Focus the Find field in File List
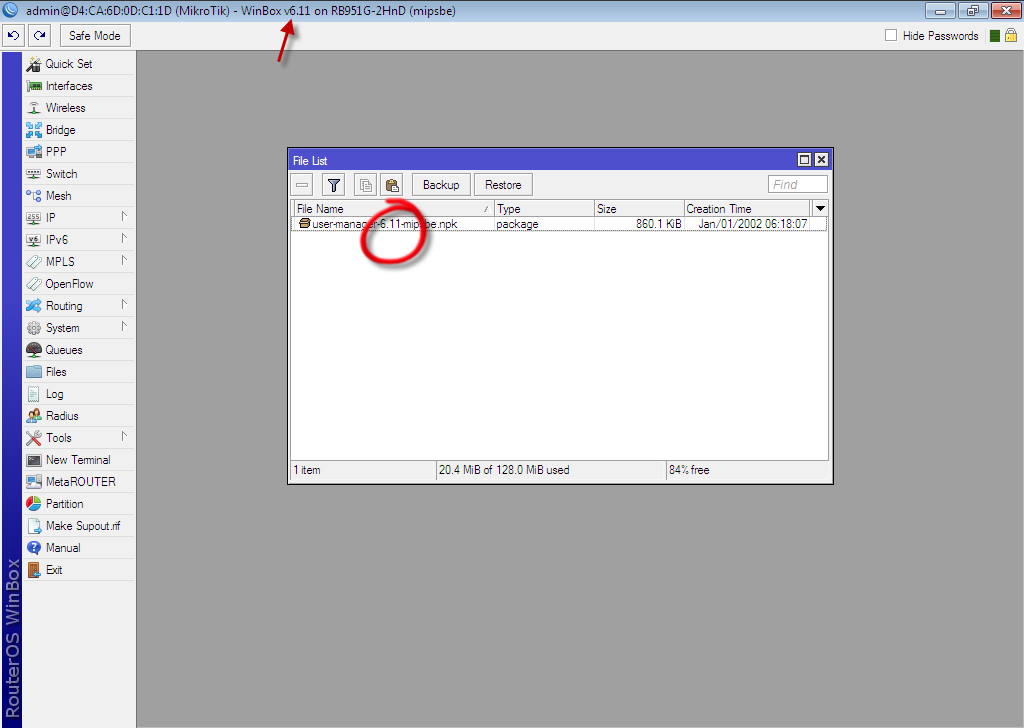The height and width of the screenshot is (728, 1024). point(797,185)
